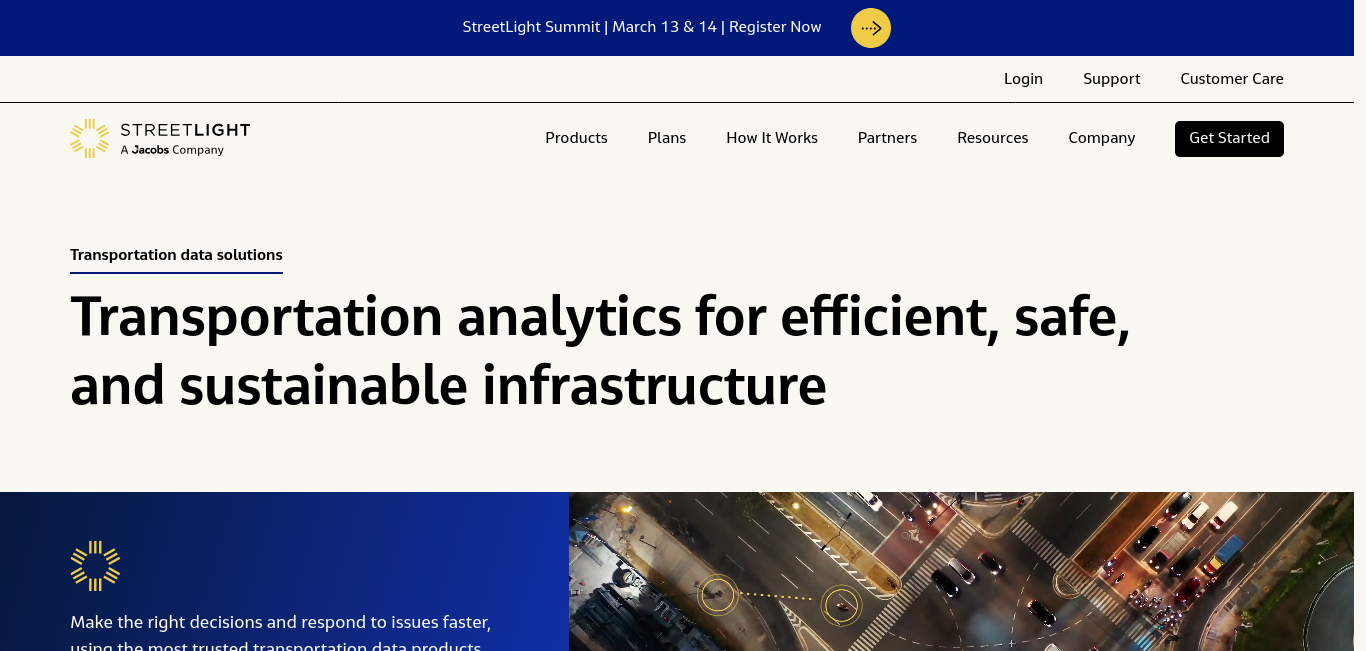Open the Company menu
The image size is (1366, 651).
[x=1102, y=138]
